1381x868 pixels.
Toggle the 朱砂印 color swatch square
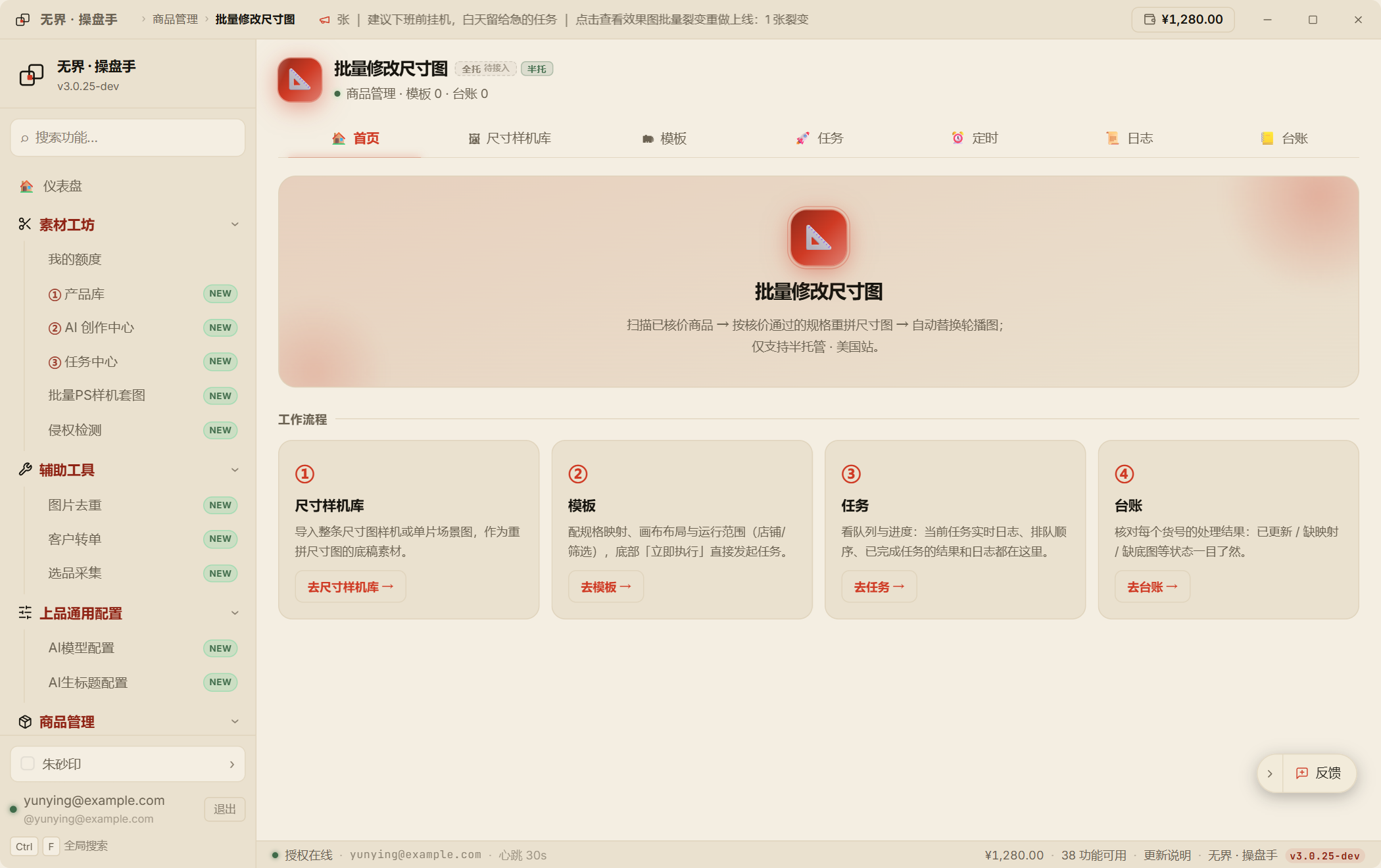28,763
